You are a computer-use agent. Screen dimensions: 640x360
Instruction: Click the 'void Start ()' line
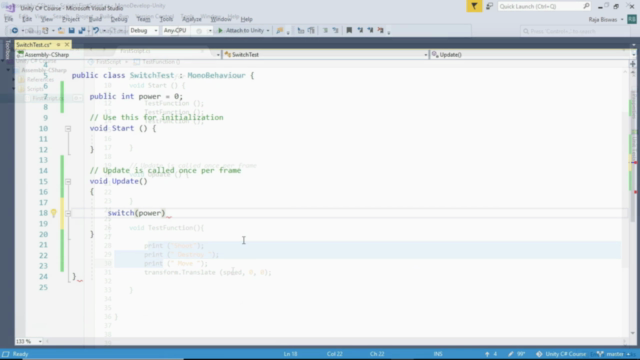tap(123, 128)
